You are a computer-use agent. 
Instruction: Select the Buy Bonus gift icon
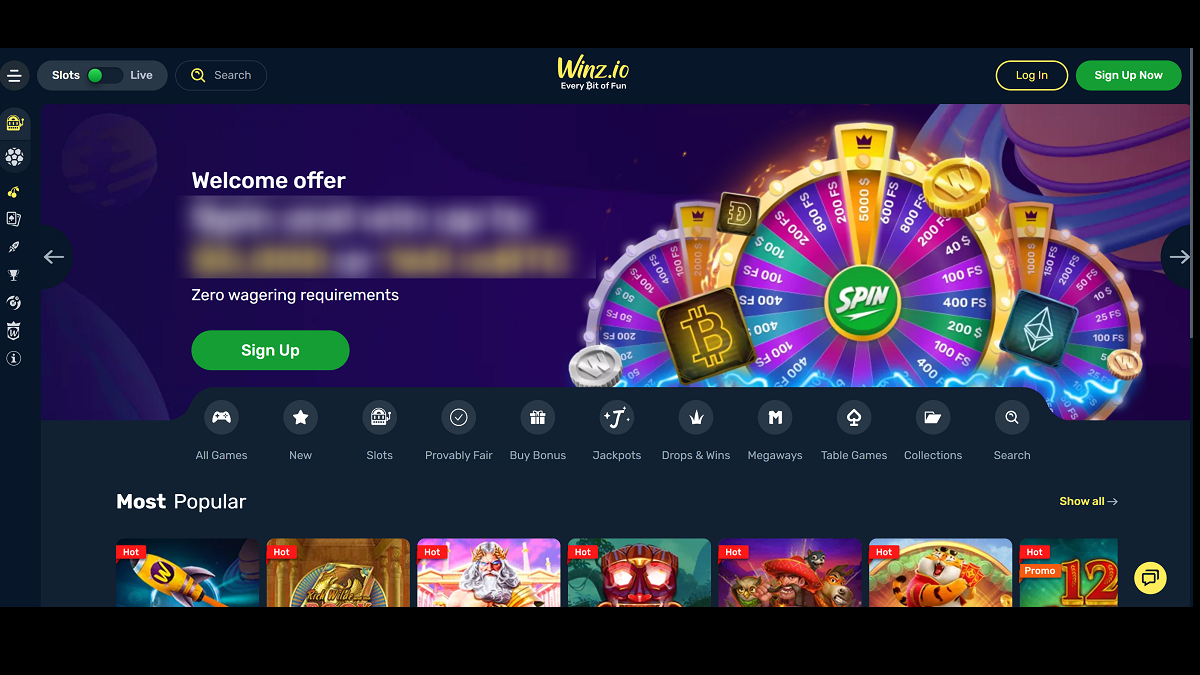(x=538, y=418)
